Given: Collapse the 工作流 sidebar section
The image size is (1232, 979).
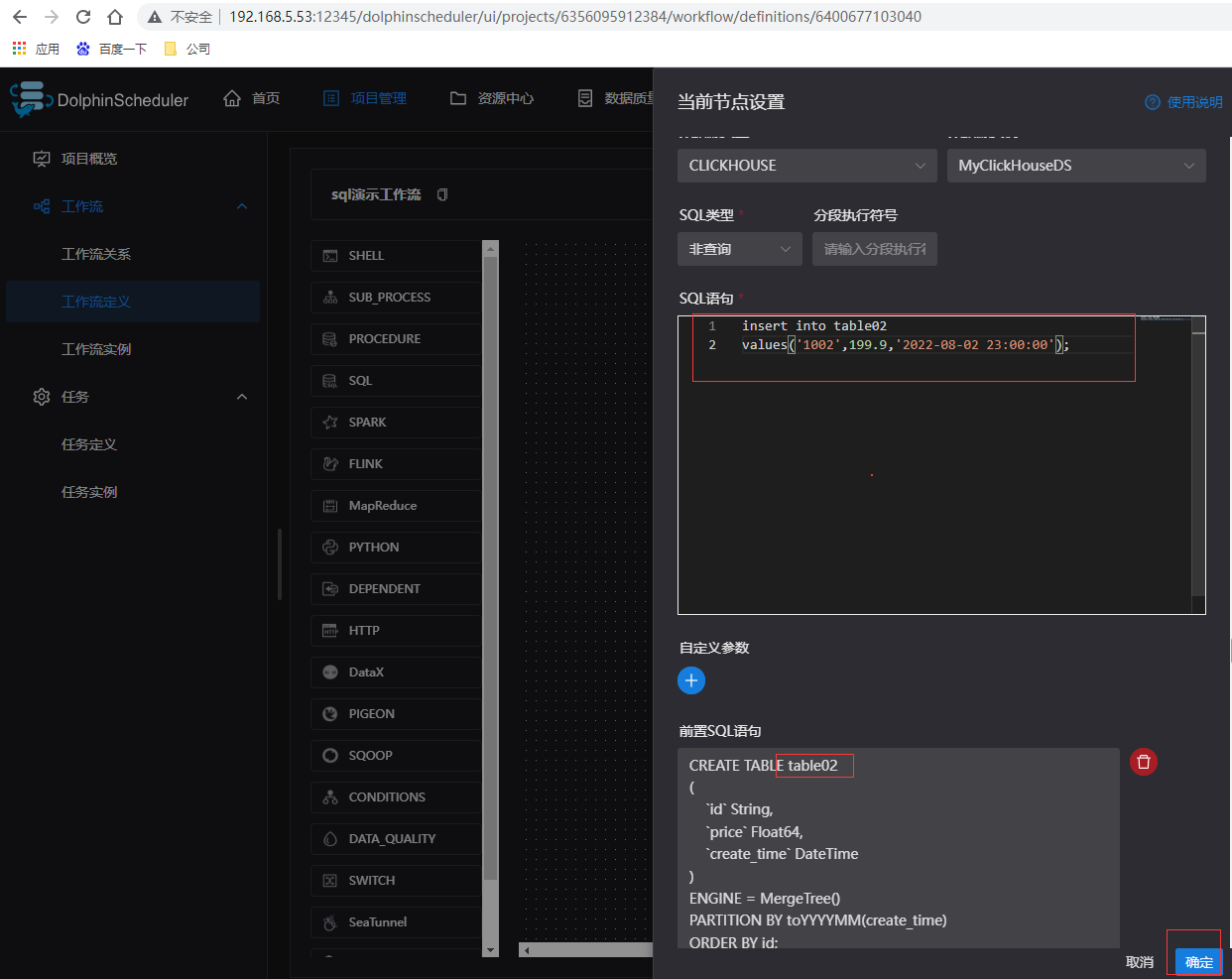Looking at the screenshot, I should pyautogui.click(x=242, y=206).
